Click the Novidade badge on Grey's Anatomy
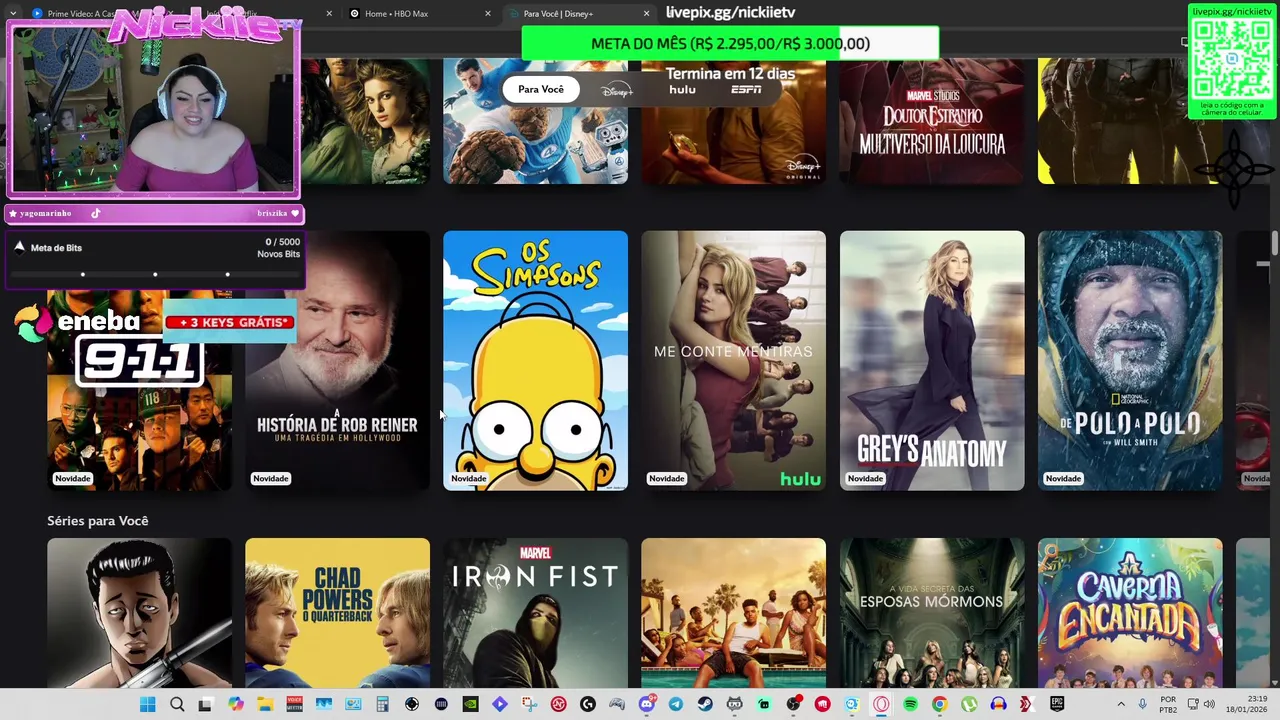Image resolution: width=1280 pixels, height=720 pixels. coord(865,478)
